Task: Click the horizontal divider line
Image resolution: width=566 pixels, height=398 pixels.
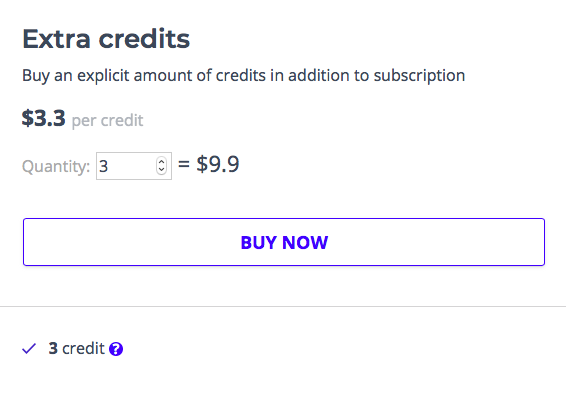Action: 283,307
